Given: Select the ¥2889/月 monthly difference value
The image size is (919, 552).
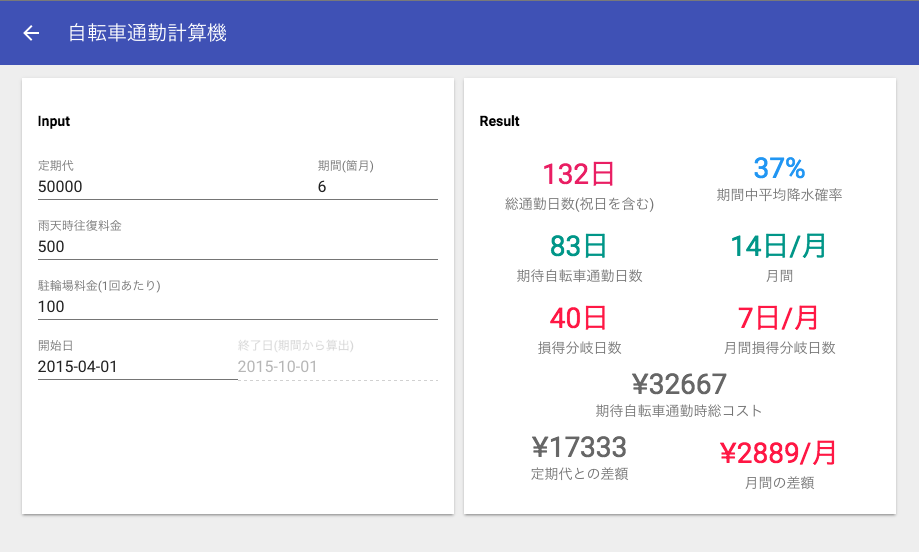Looking at the screenshot, I should (x=779, y=453).
